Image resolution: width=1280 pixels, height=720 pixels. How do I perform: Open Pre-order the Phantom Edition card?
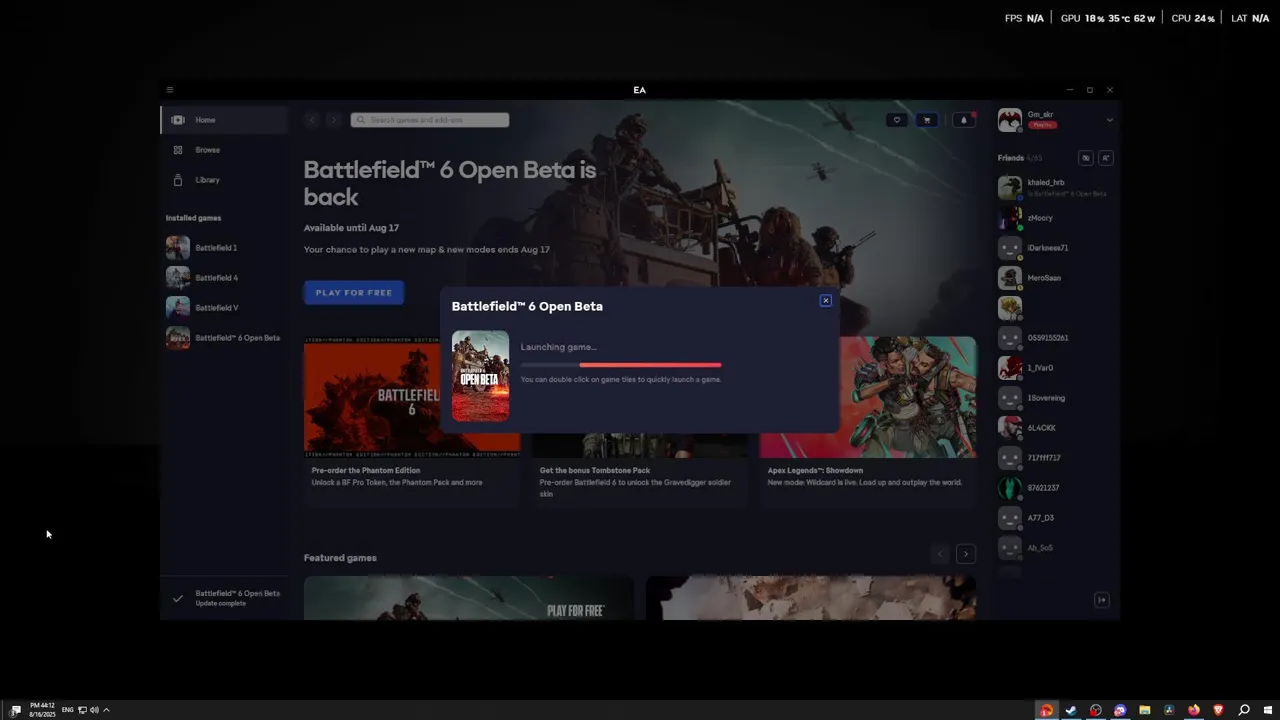(412, 422)
